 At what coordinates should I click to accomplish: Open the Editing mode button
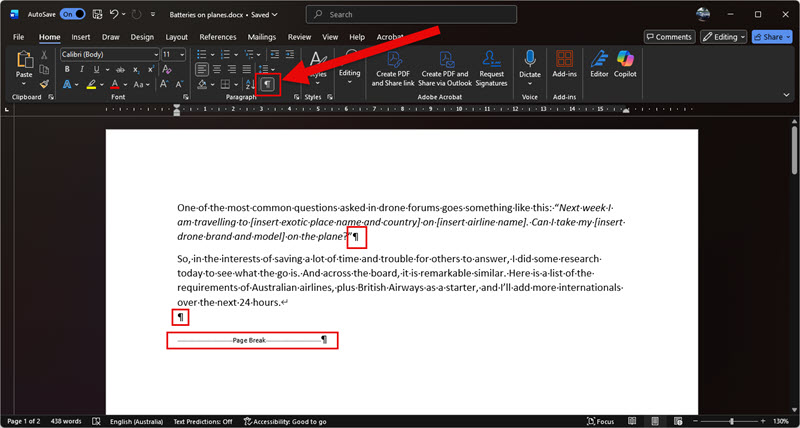point(723,37)
